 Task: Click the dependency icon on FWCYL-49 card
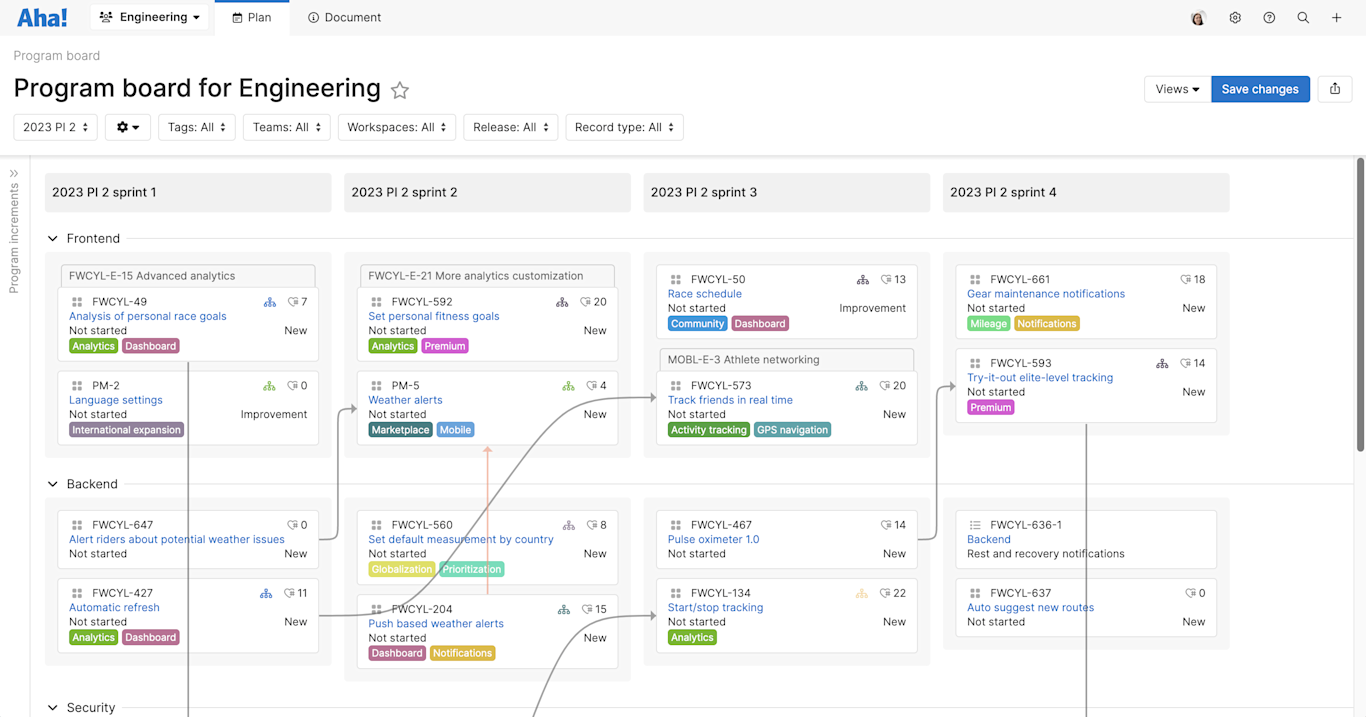click(x=269, y=301)
